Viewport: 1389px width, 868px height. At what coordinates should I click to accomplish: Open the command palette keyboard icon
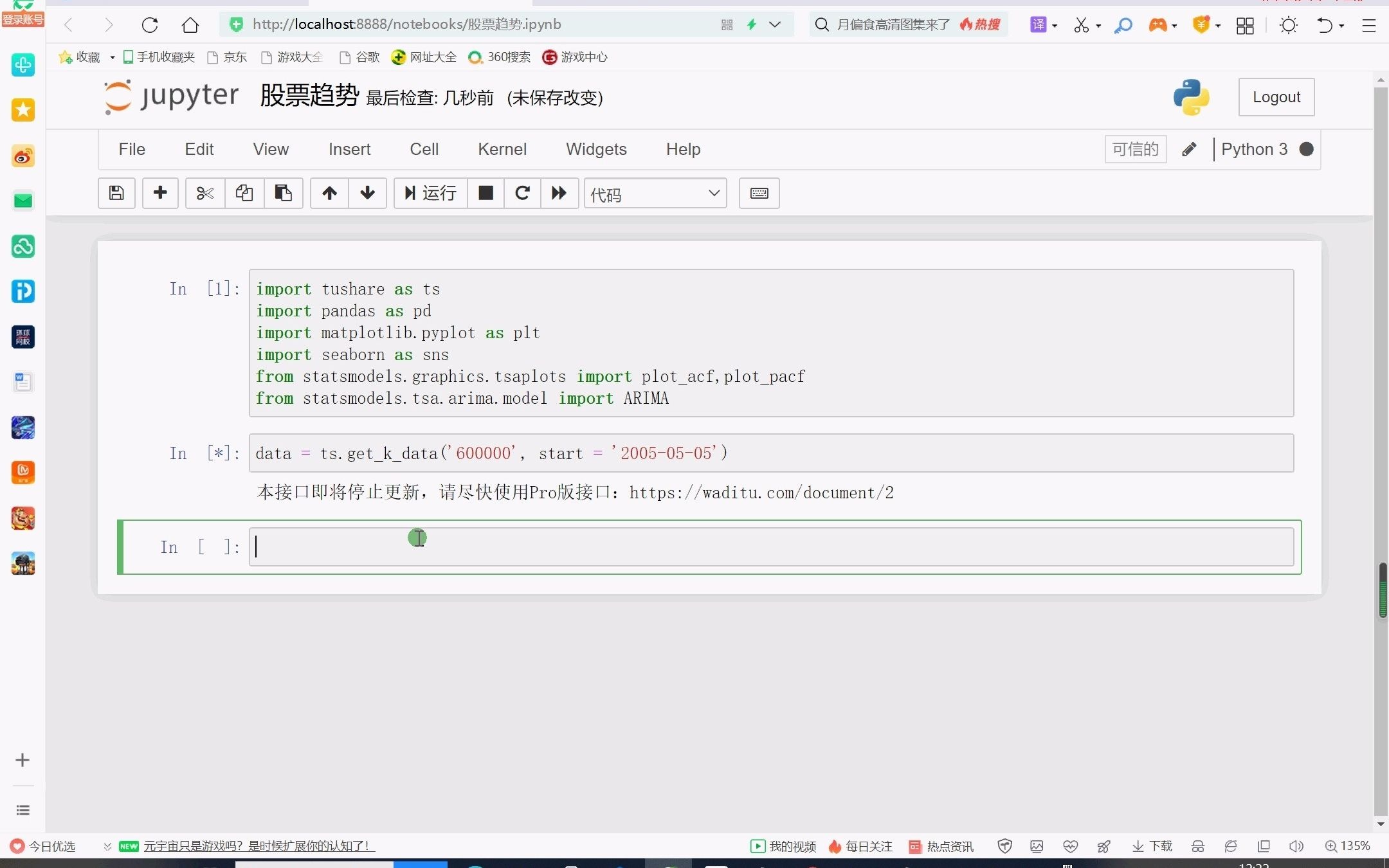point(759,194)
